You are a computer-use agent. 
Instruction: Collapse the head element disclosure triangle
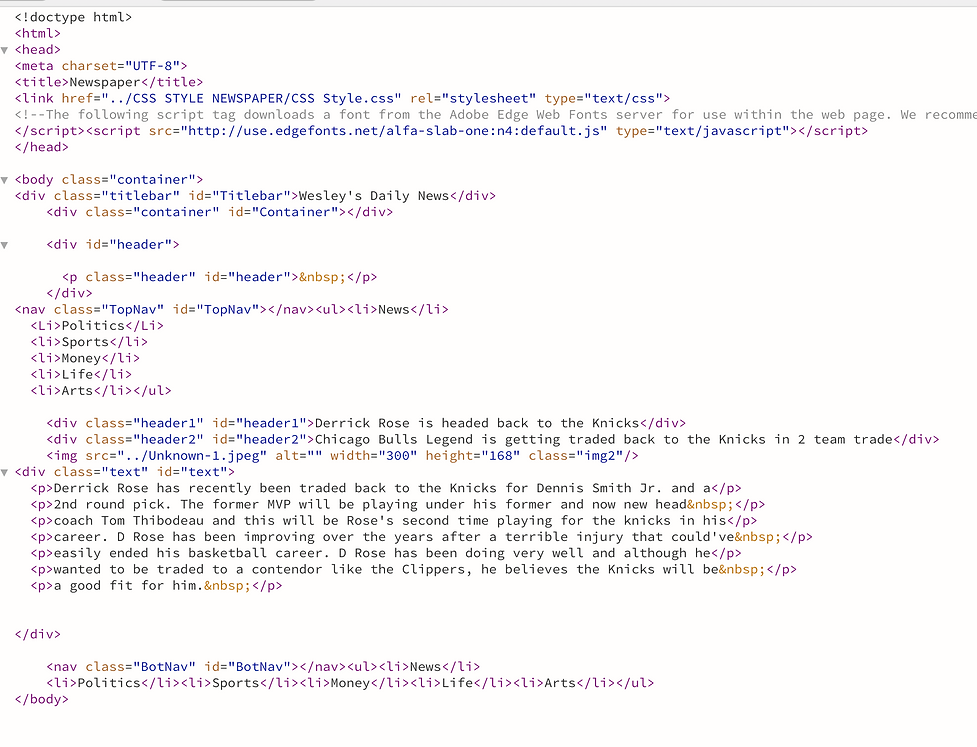coord(5,49)
